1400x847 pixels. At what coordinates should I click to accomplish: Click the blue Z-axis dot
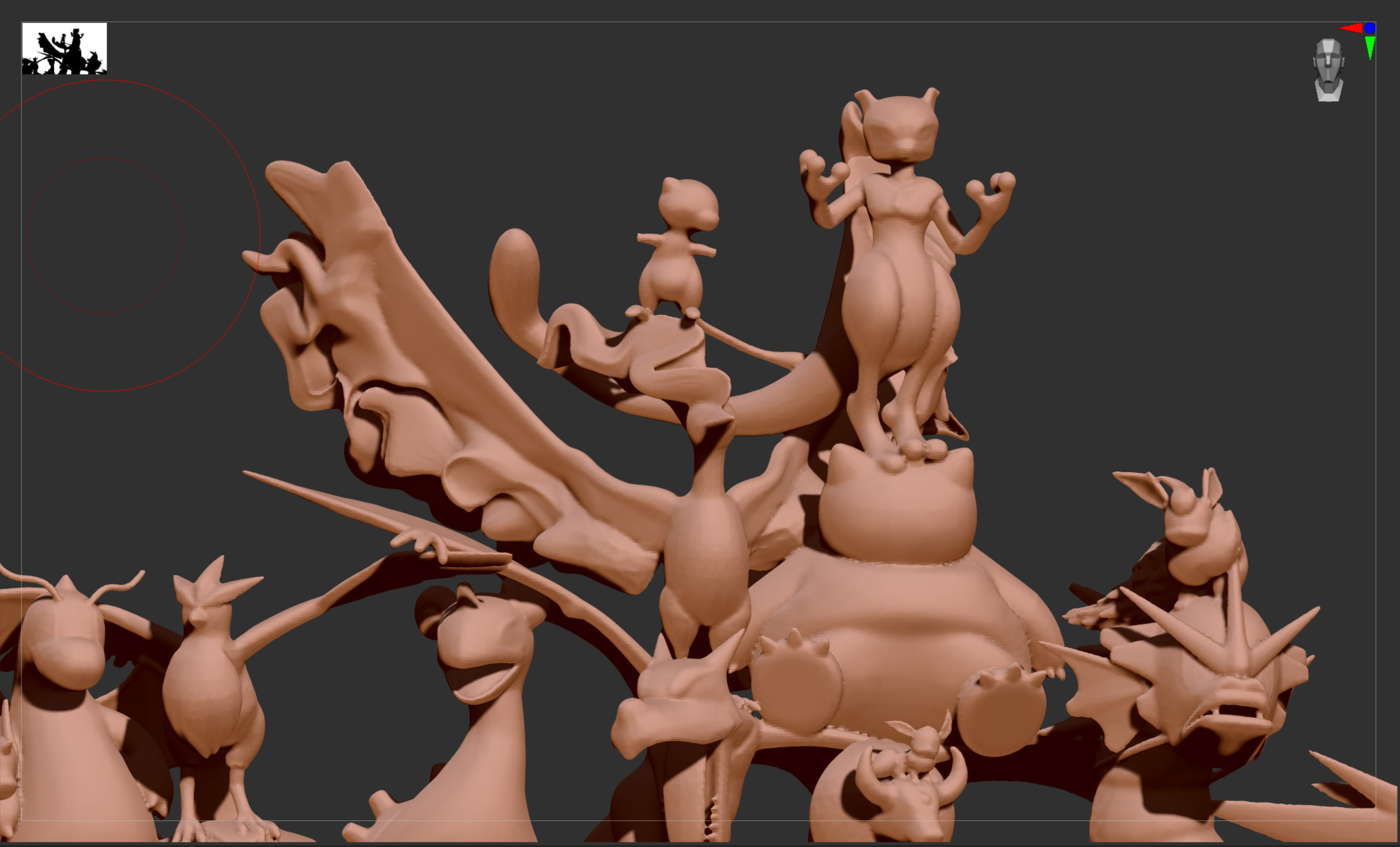[x=1370, y=28]
